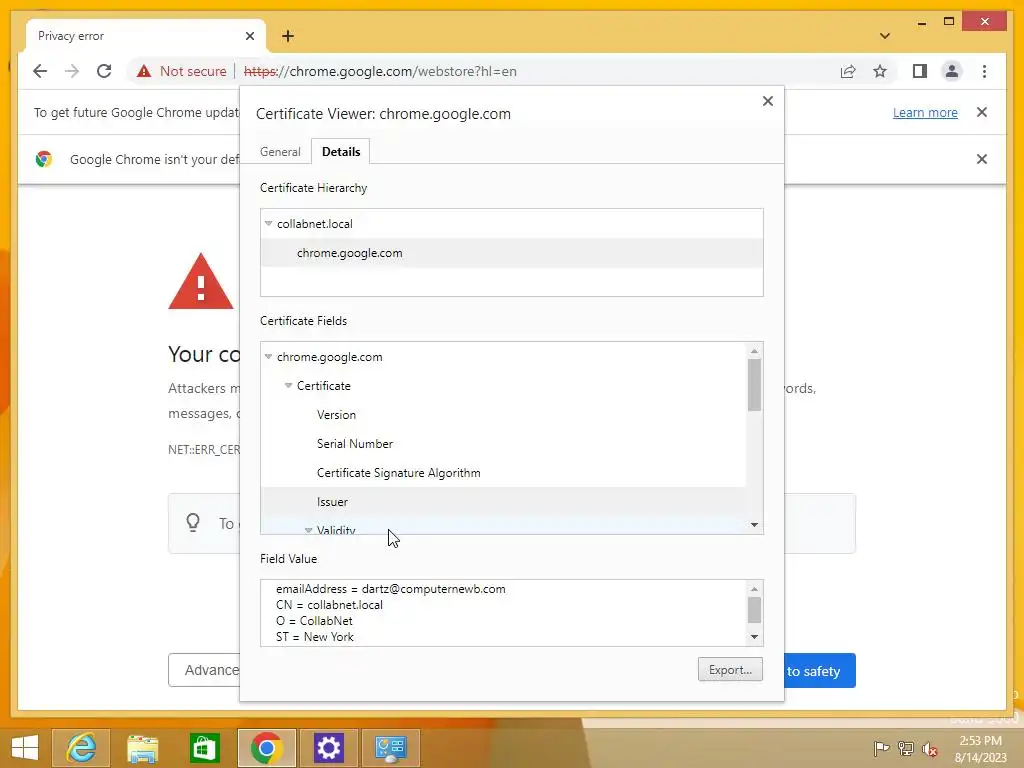Click the browser forward arrow
This screenshot has width=1024, height=768.
pos(72,71)
